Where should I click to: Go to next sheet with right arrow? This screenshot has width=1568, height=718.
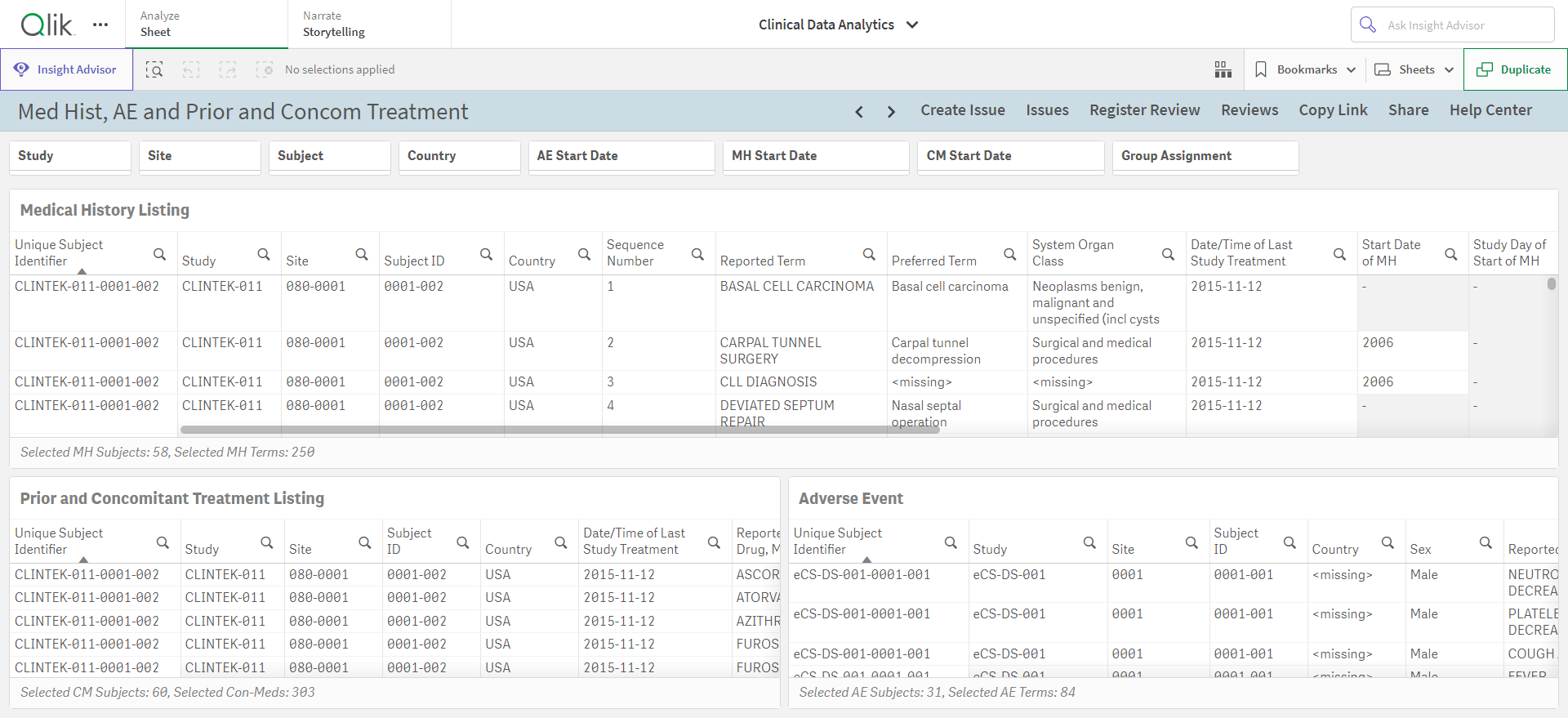(891, 111)
